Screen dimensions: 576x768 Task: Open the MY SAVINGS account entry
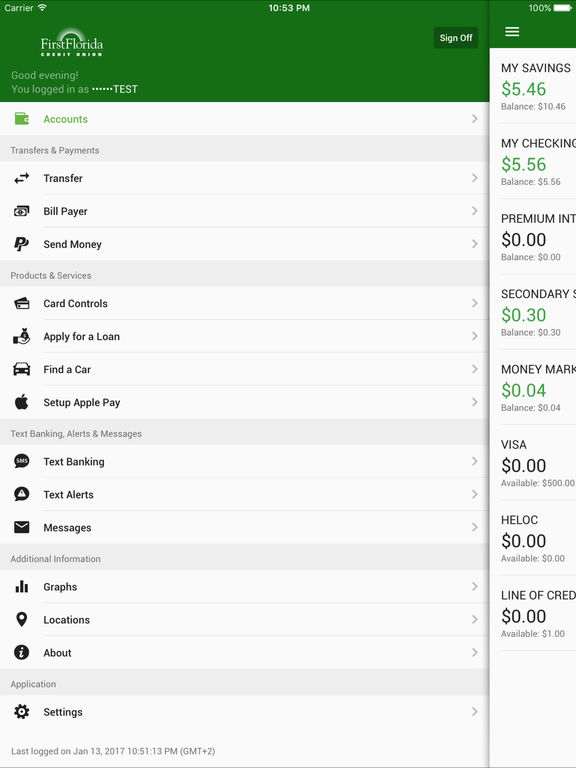tap(533, 86)
